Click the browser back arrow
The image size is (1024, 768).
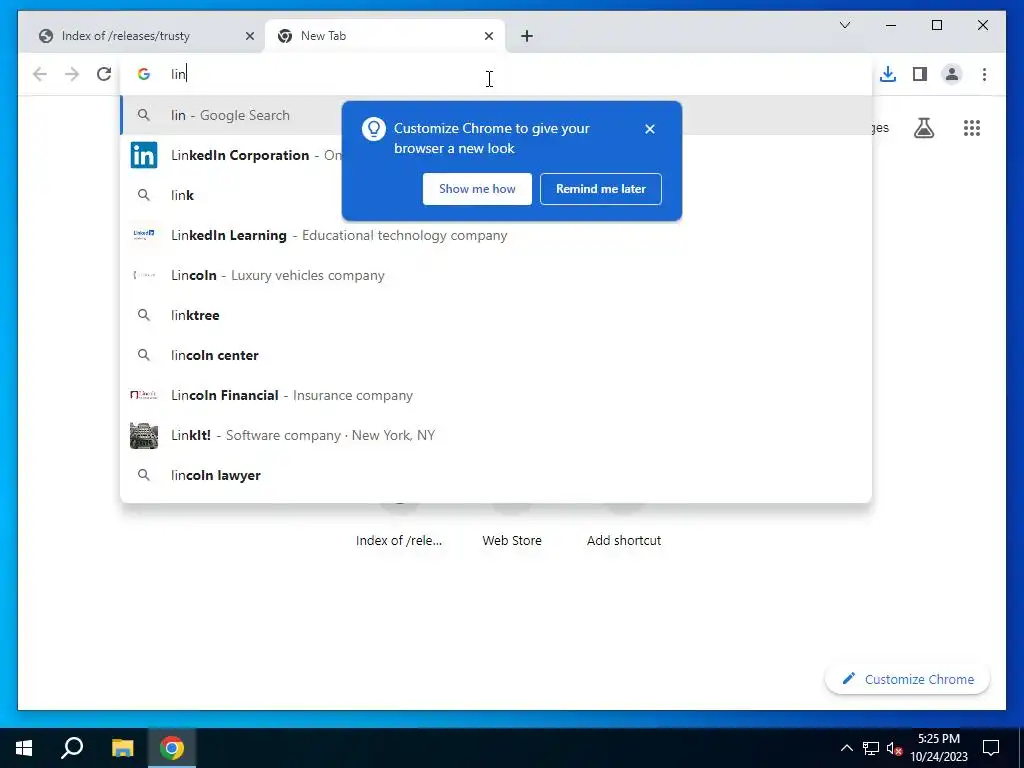click(x=40, y=74)
